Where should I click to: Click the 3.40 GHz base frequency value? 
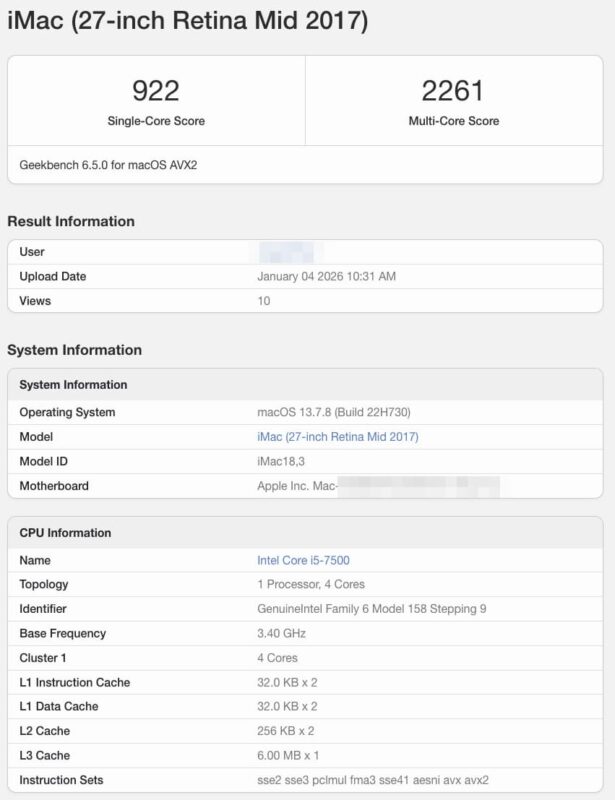click(281, 634)
